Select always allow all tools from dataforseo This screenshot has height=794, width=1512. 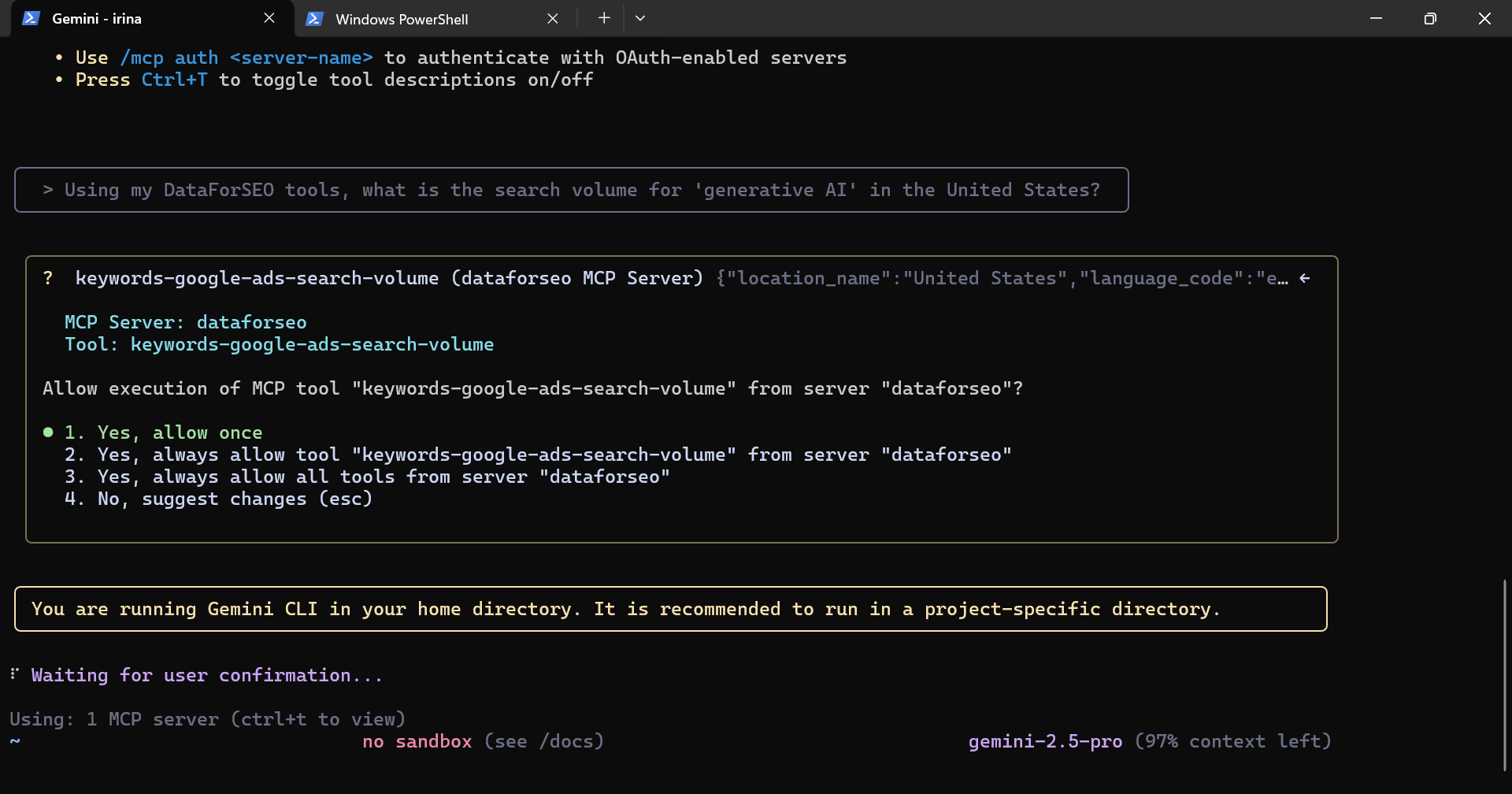(x=367, y=477)
